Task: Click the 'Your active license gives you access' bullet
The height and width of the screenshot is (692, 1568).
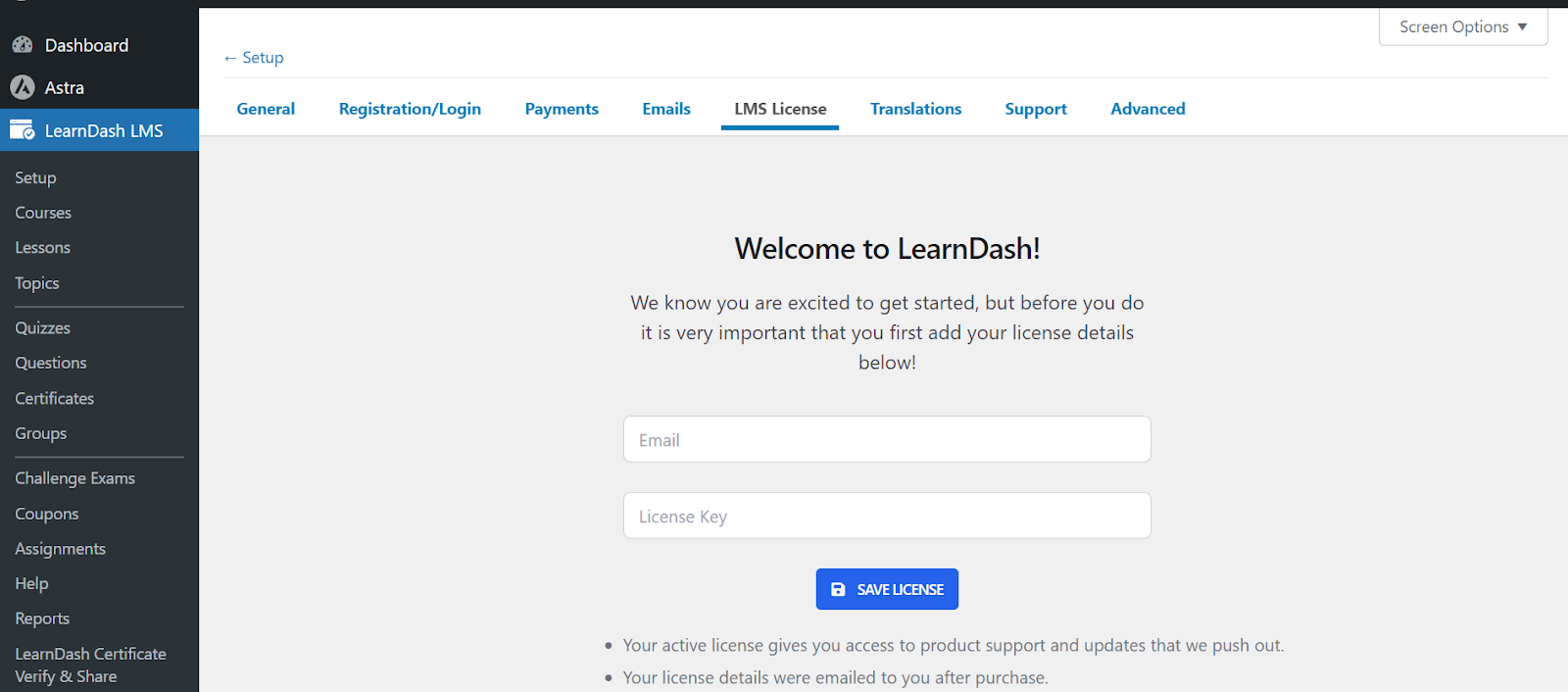Action: (x=953, y=645)
